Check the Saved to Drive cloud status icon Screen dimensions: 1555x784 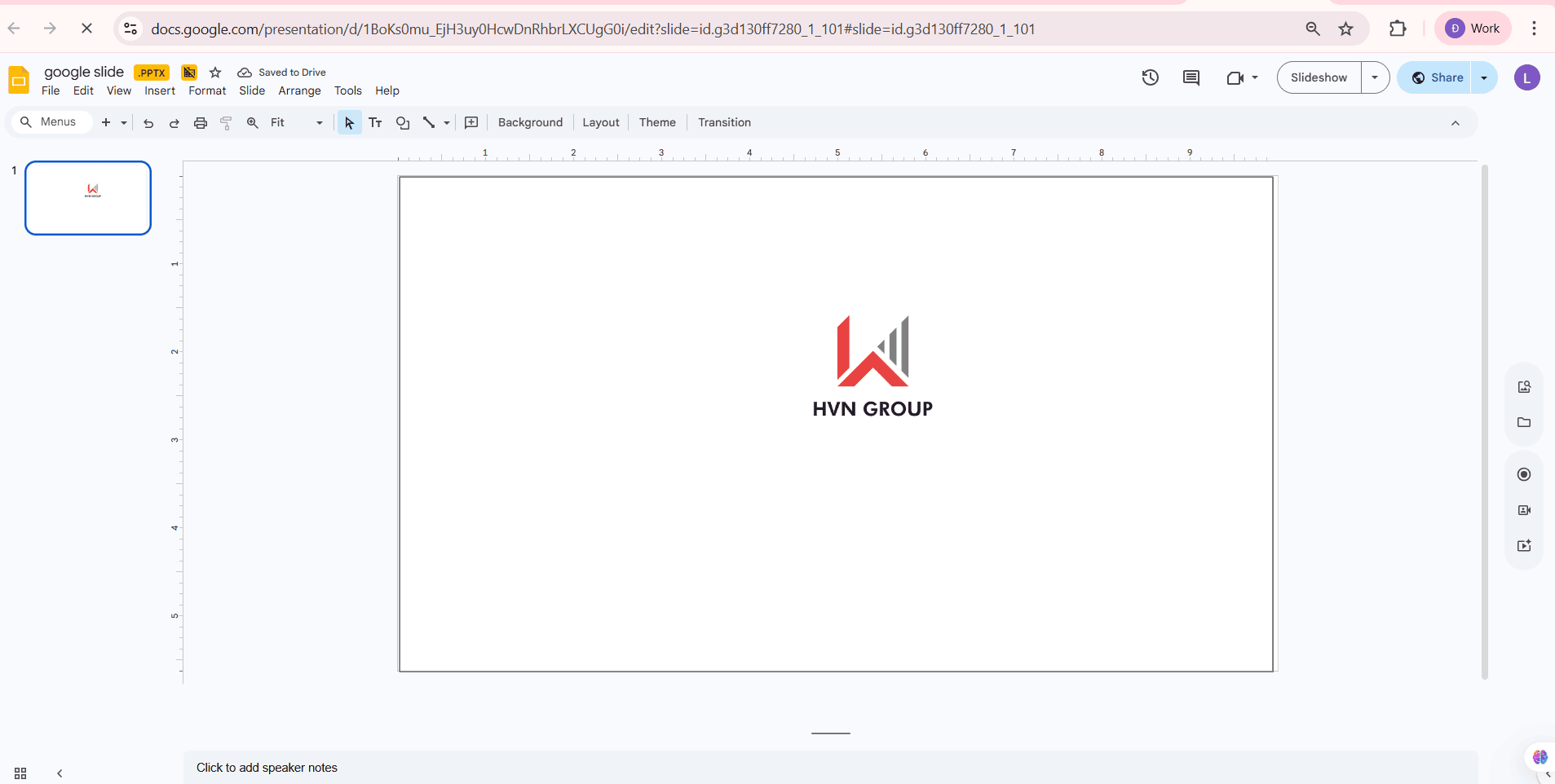tap(245, 73)
